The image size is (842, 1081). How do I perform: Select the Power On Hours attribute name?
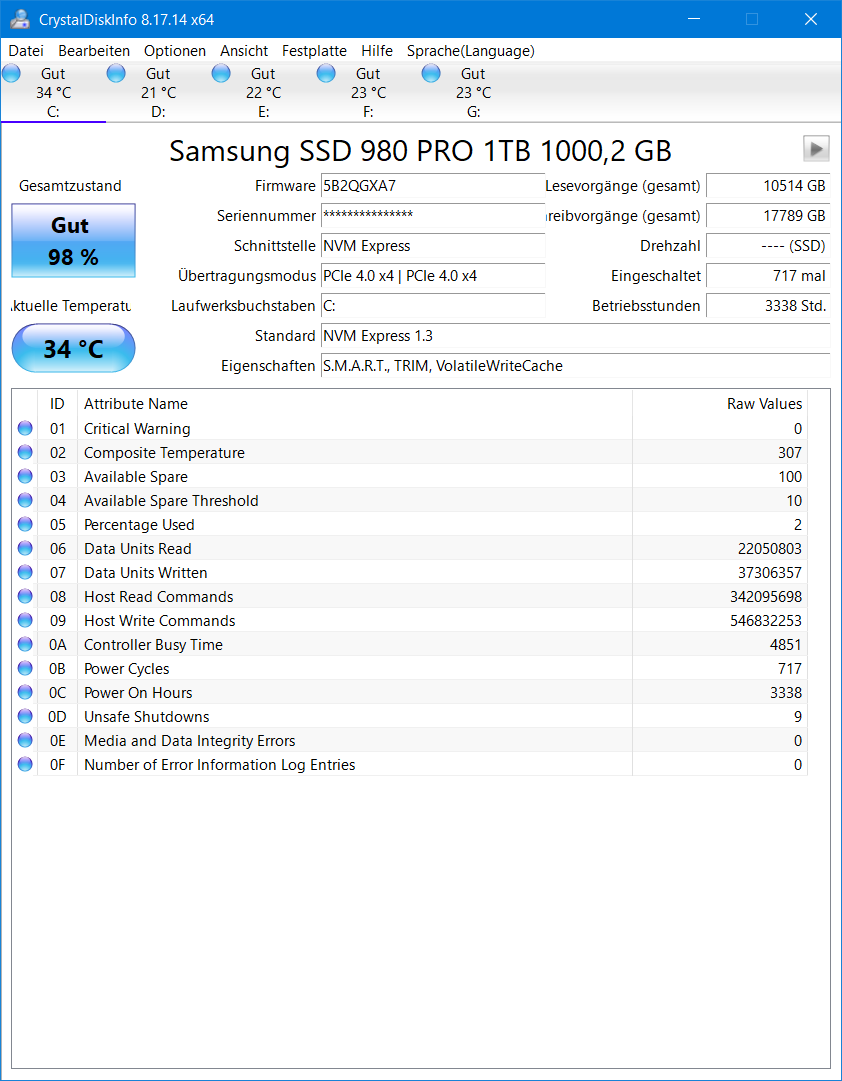(x=138, y=692)
